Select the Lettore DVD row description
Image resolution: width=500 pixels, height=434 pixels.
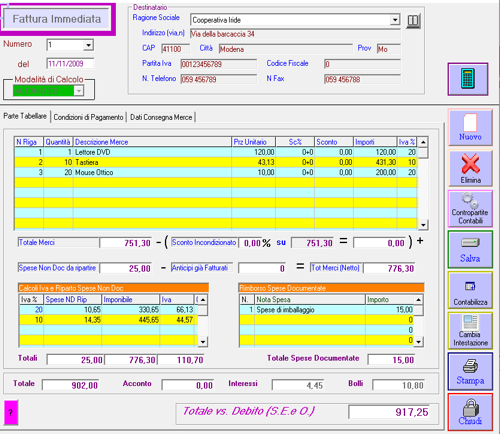[x=152, y=152]
